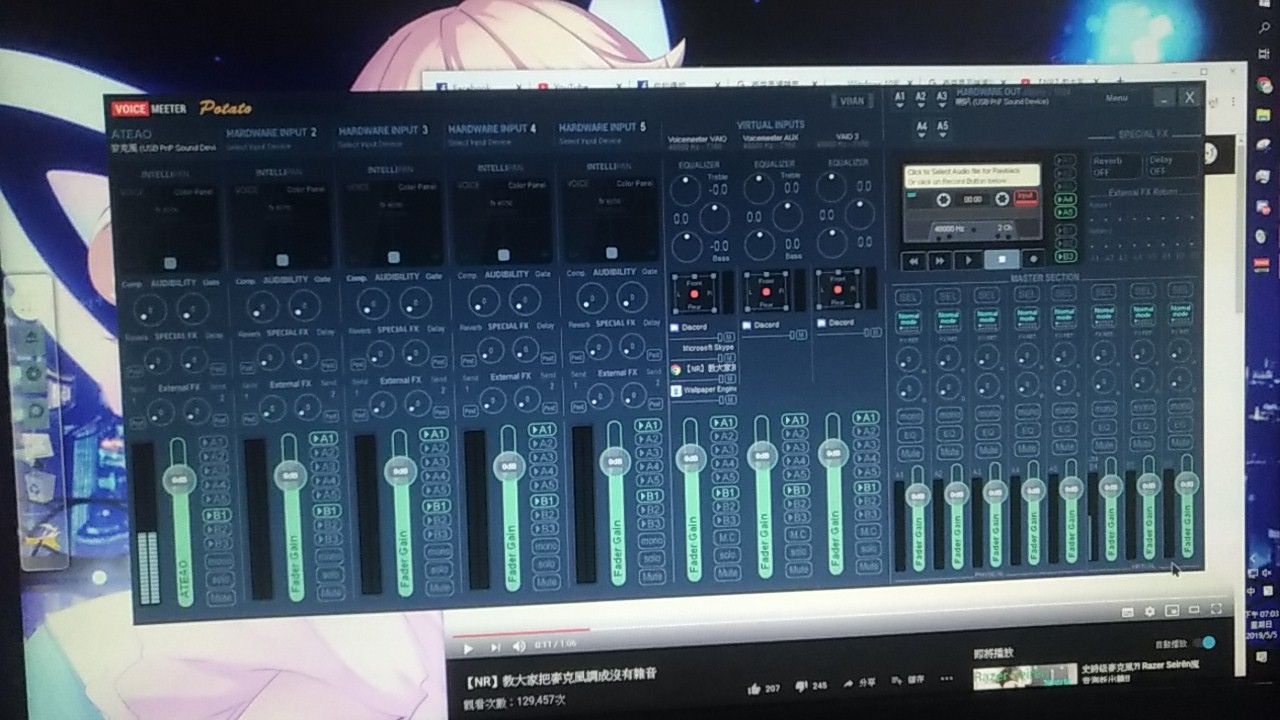
Task: Switch YouTube player to theater mode
Action: point(1194,609)
